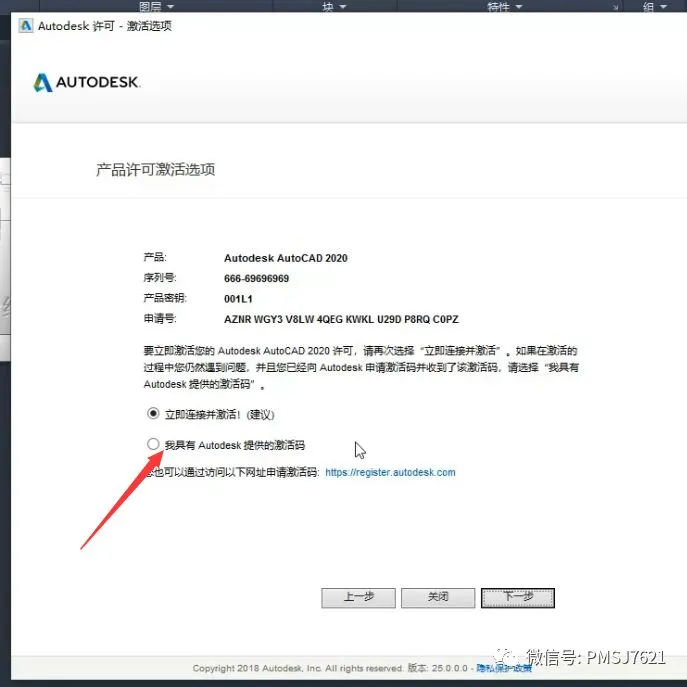Click the 上一步 (Back) button
687x687 pixels.
tap(358, 598)
